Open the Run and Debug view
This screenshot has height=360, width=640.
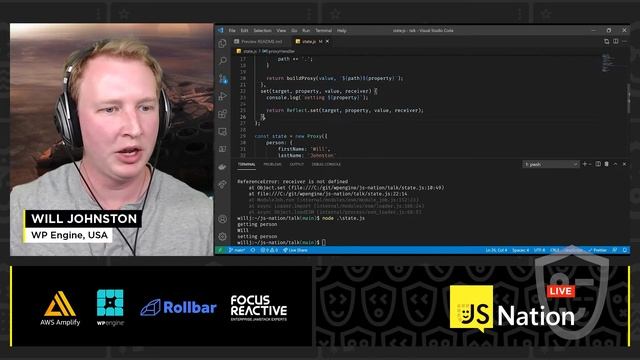tap(222, 96)
